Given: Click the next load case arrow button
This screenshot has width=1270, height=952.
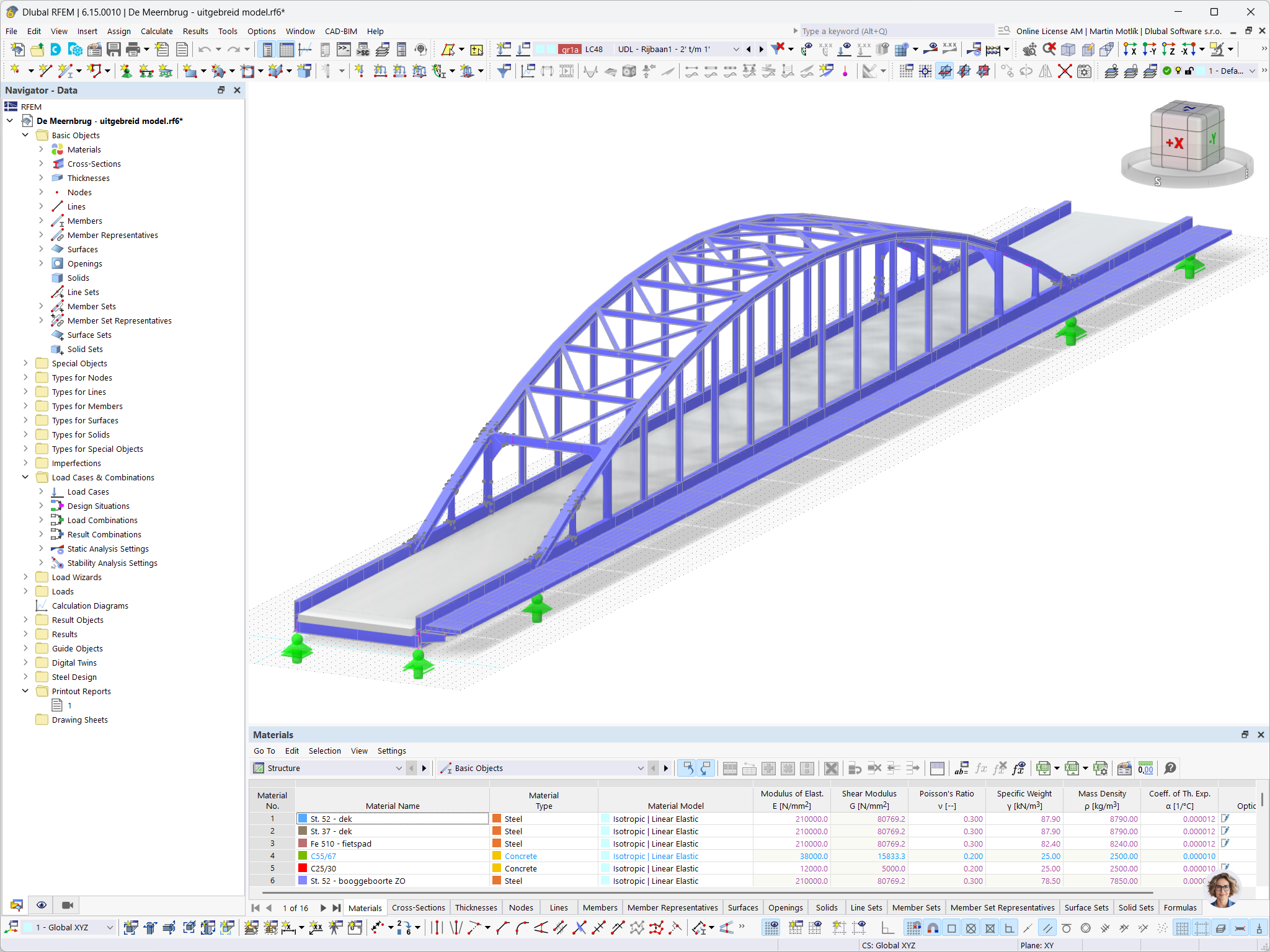Looking at the screenshot, I should (762, 50).
